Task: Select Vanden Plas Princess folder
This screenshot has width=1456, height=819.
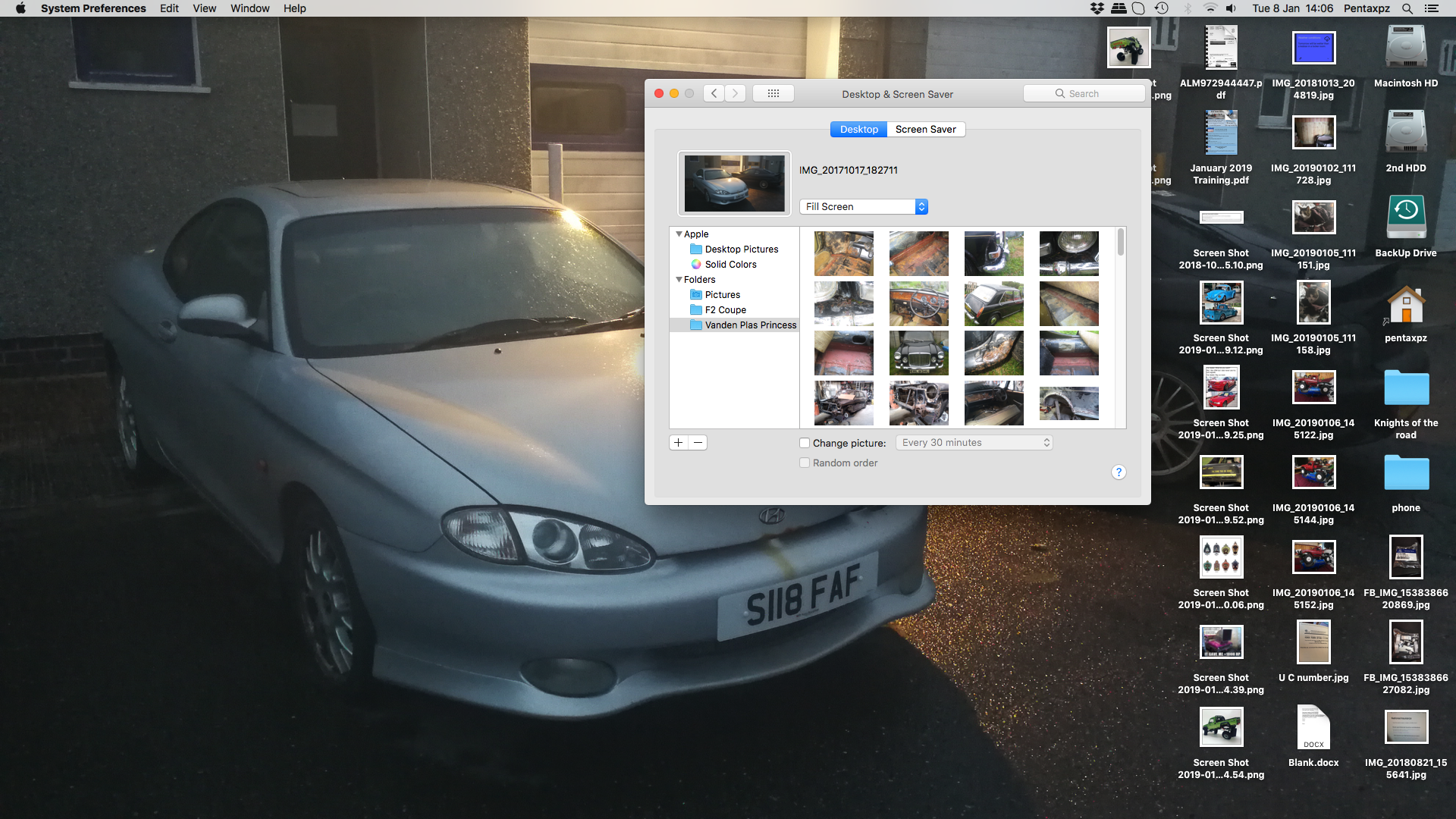Action: 734,325
